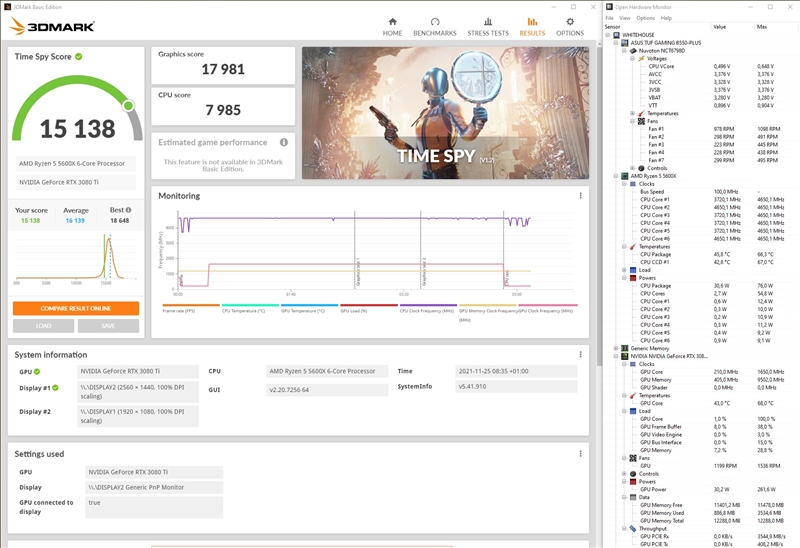The width and height of the screenshot is (800, 548).
Task: Click the Estimated game performance info icon
Action: [x=284, y=142]
